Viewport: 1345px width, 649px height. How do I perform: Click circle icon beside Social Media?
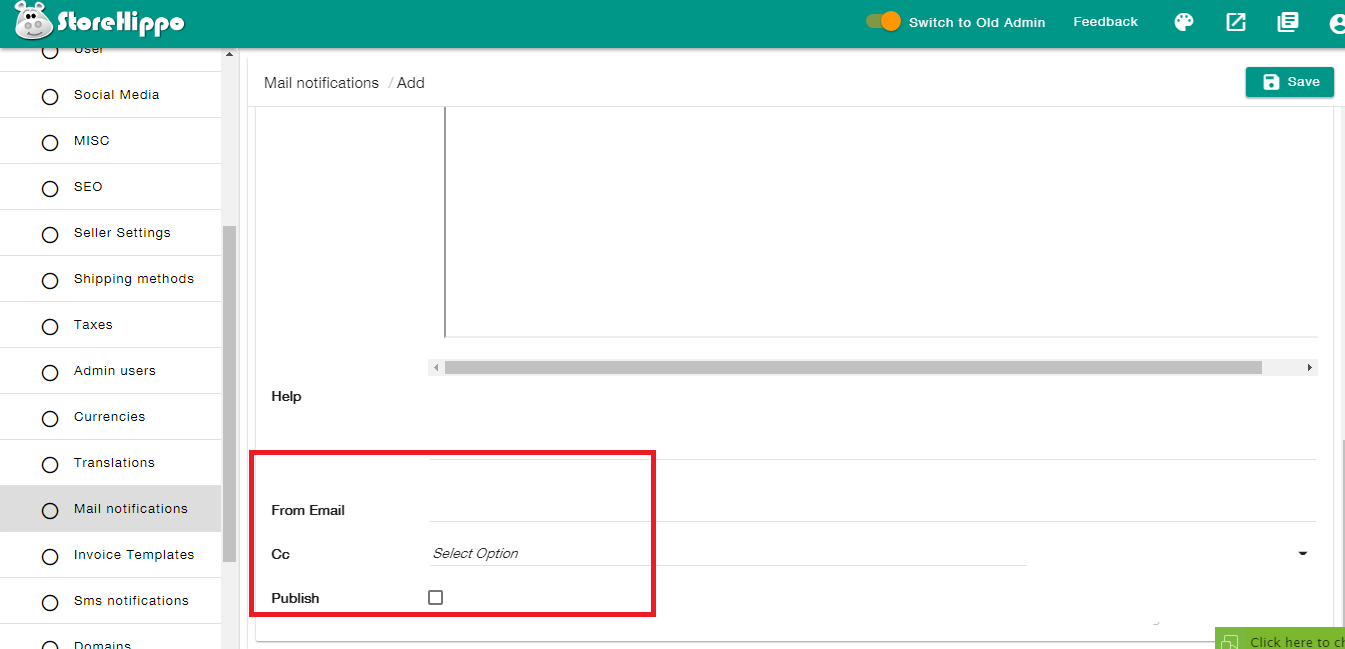(x=50, y=97)
